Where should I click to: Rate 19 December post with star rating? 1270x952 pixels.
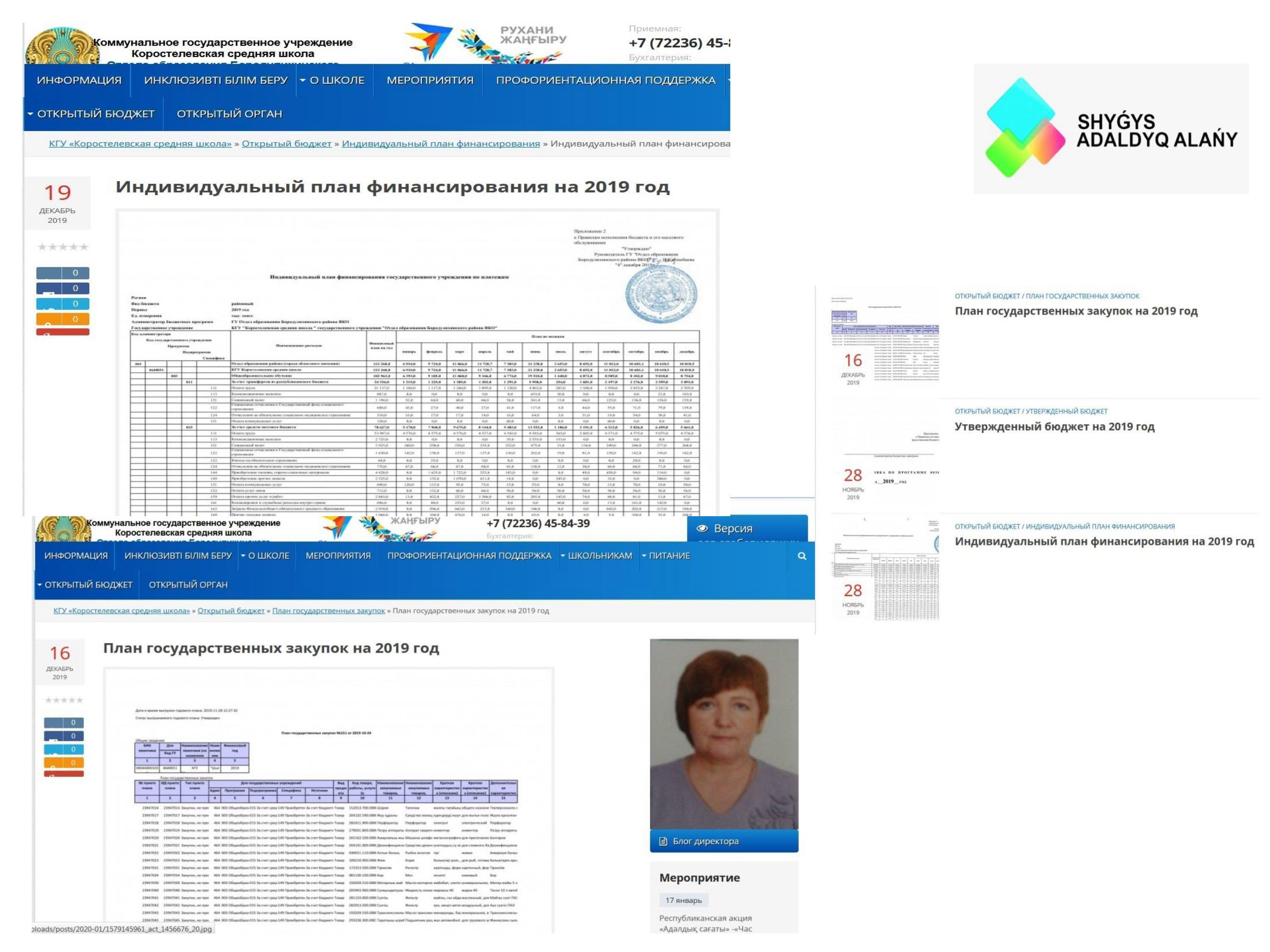point(63,248)
